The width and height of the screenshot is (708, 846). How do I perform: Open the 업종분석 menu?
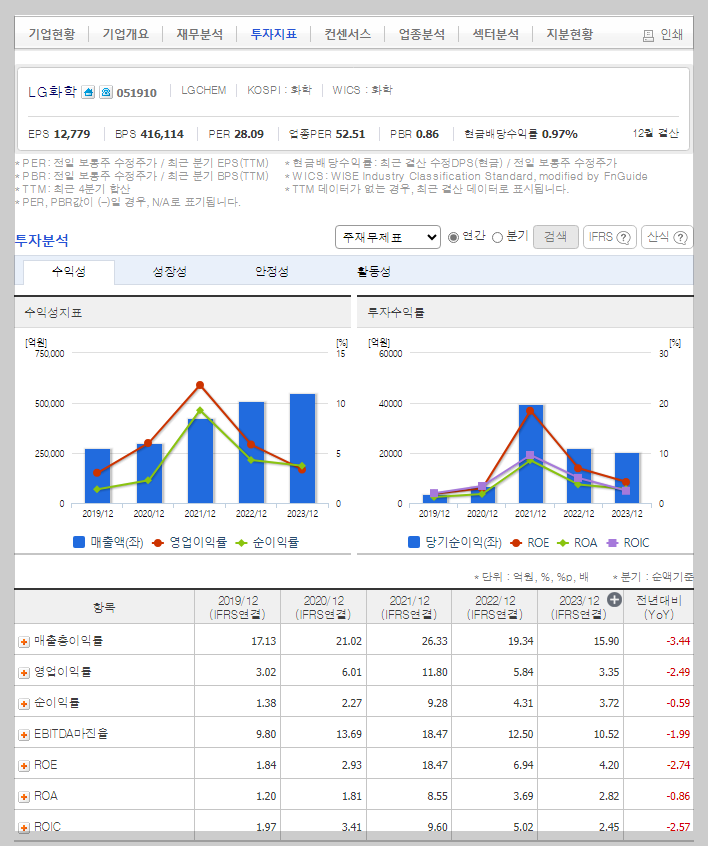tap(422, 34)
